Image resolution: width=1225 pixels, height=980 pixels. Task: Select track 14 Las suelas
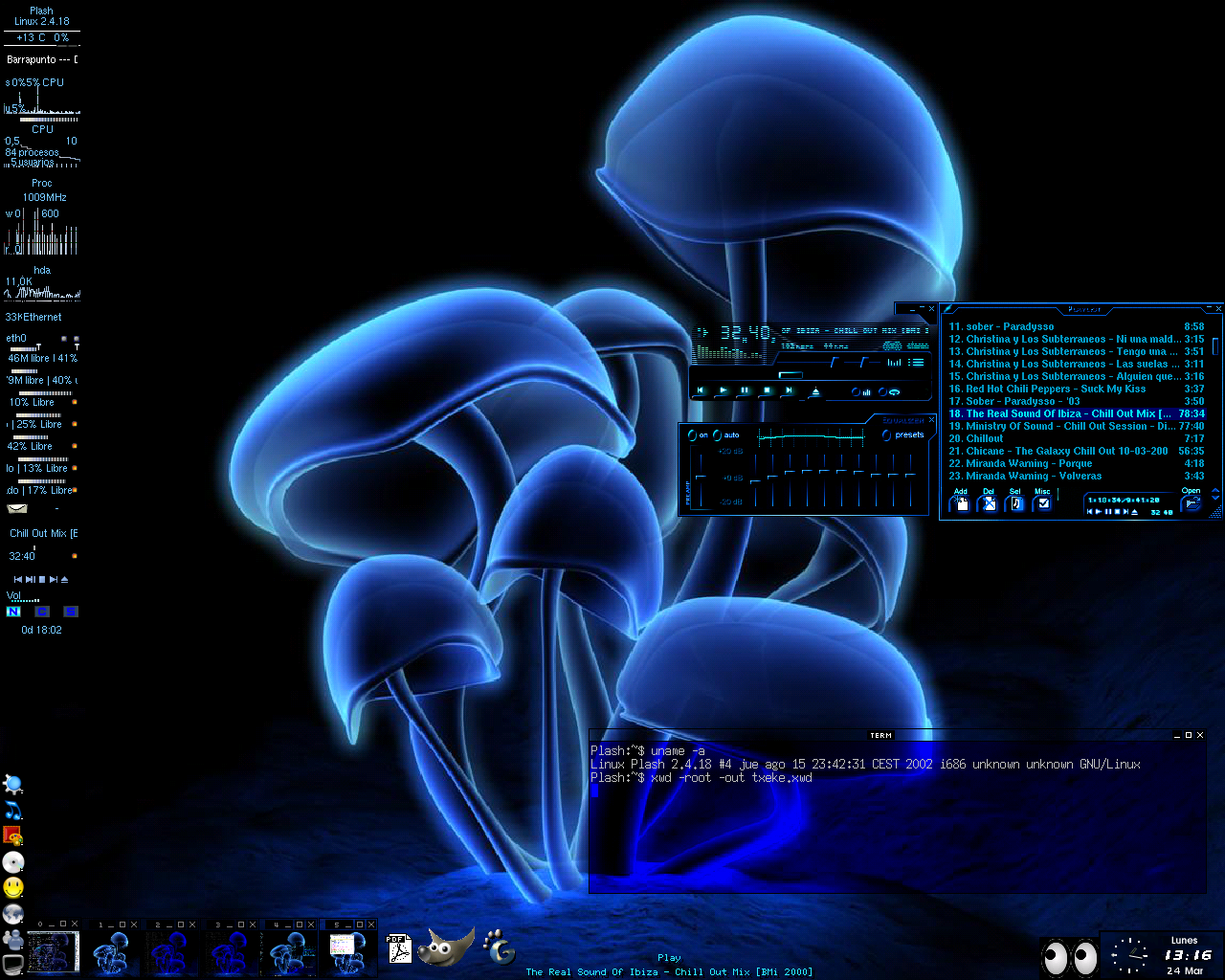coord(1077,364)
